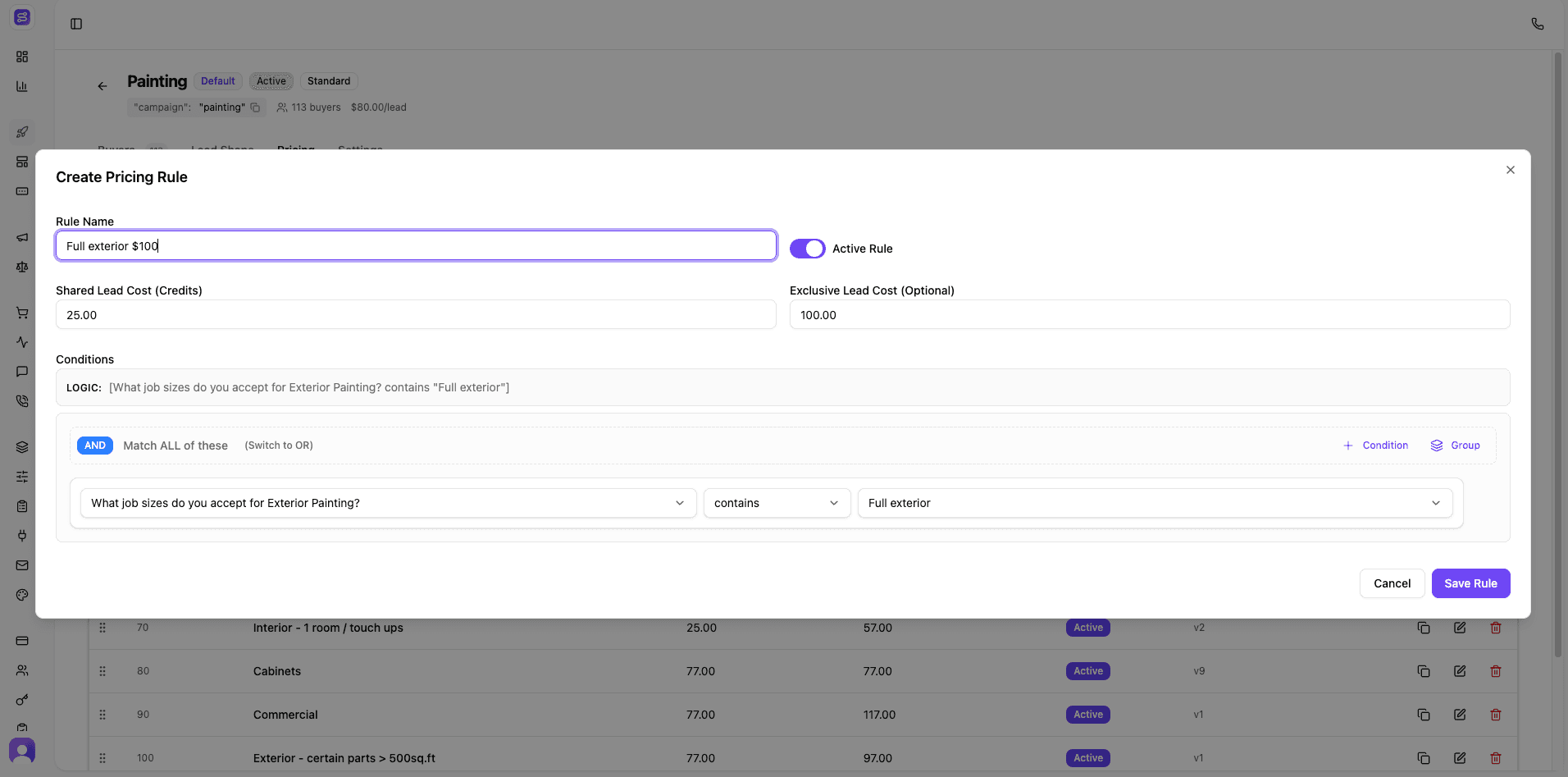The image size is (1568, 777).
Task: Open the question field dropdown for Exterior Painting
Action: tap(388, 503)
